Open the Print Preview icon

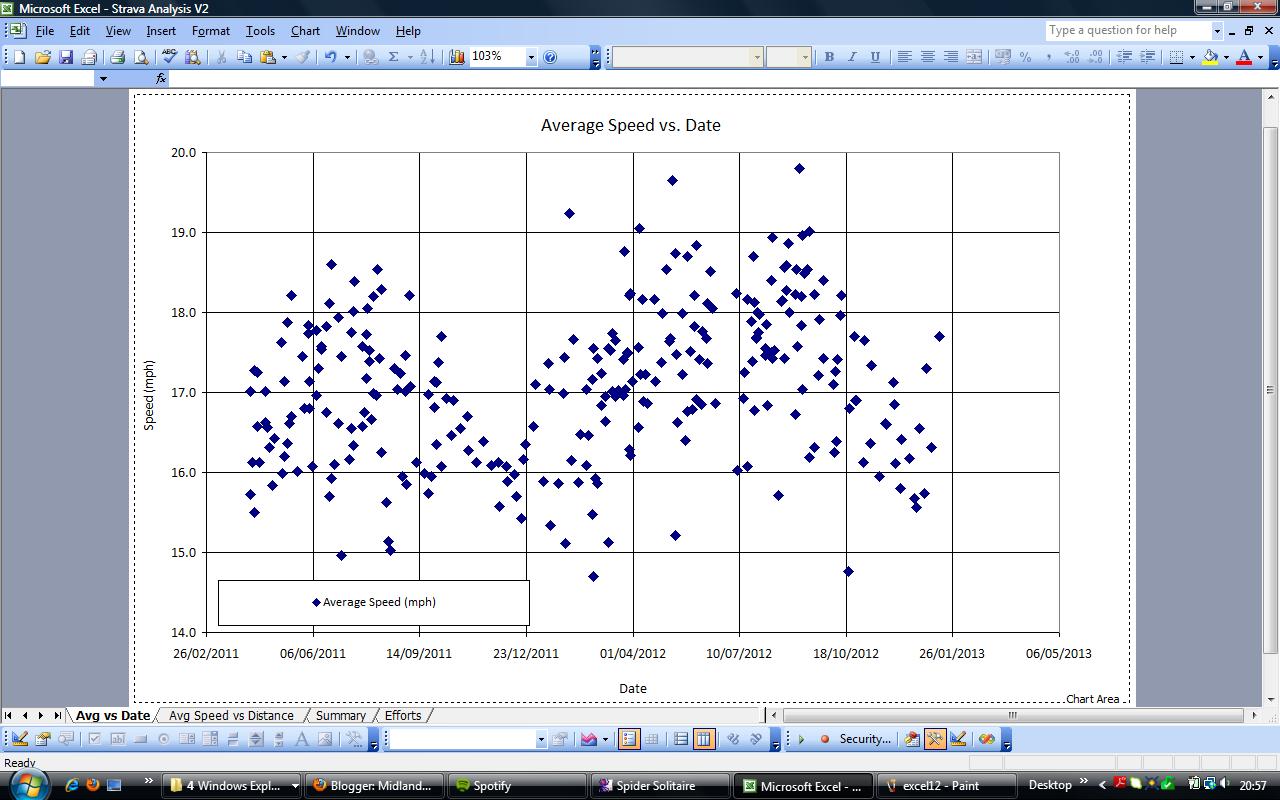pyautogui.click(x=142, y=57)
